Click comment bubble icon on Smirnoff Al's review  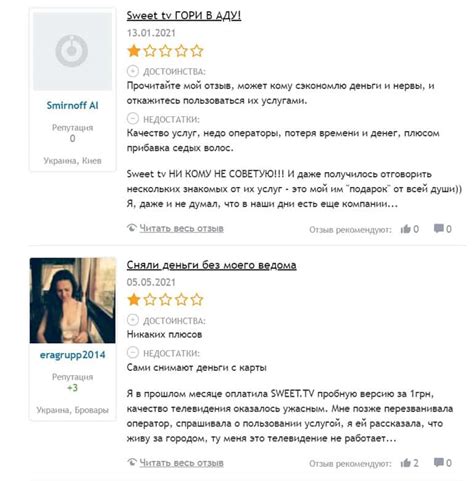point(439,228)
